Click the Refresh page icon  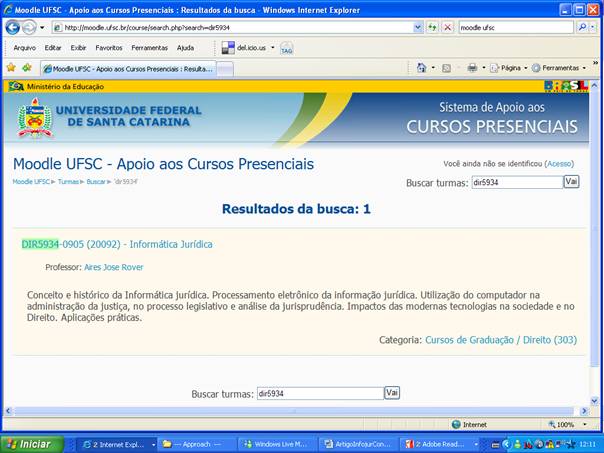click(x=432, y=27)
